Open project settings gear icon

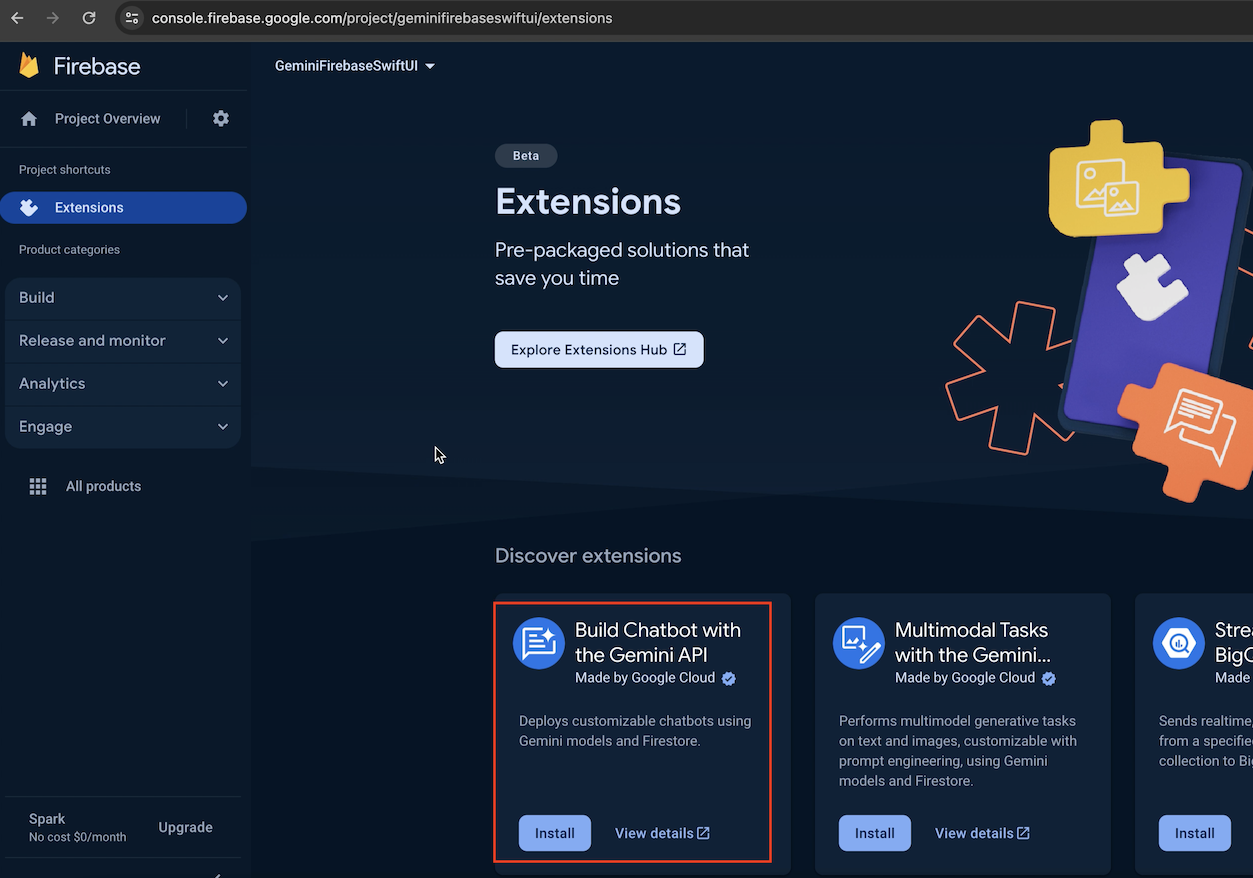pos(221,118)
